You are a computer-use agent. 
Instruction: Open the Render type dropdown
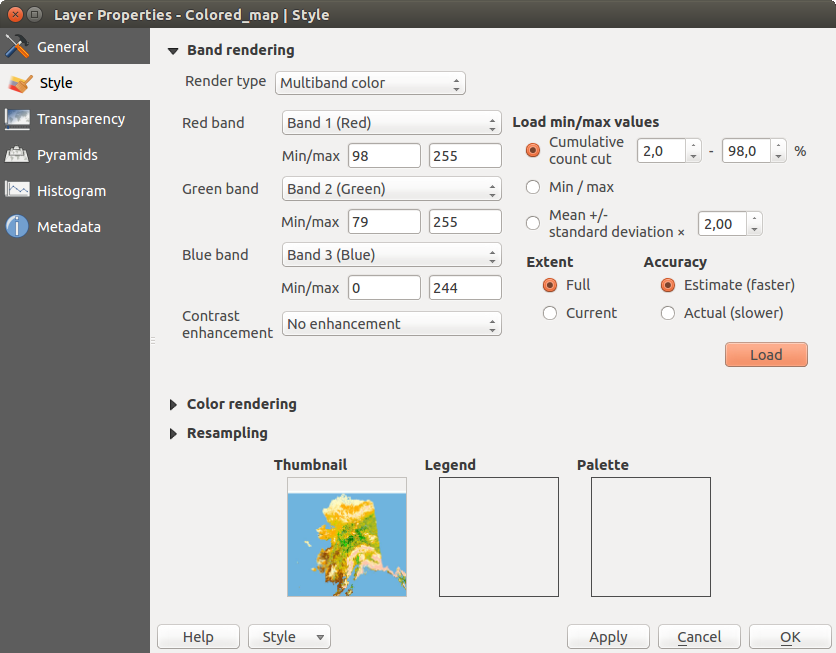pyautogui.click(x=370, y=83)
